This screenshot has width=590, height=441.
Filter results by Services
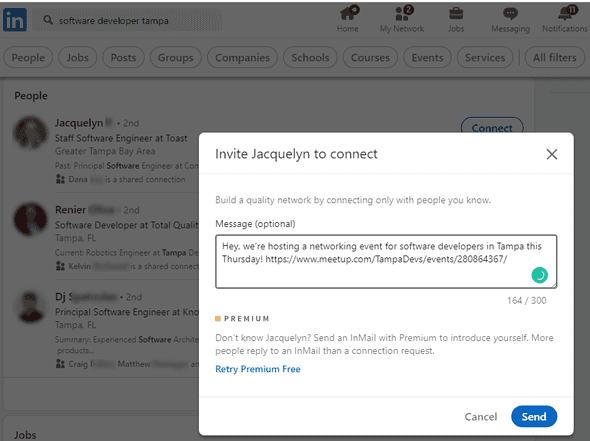tap(485, 58)
